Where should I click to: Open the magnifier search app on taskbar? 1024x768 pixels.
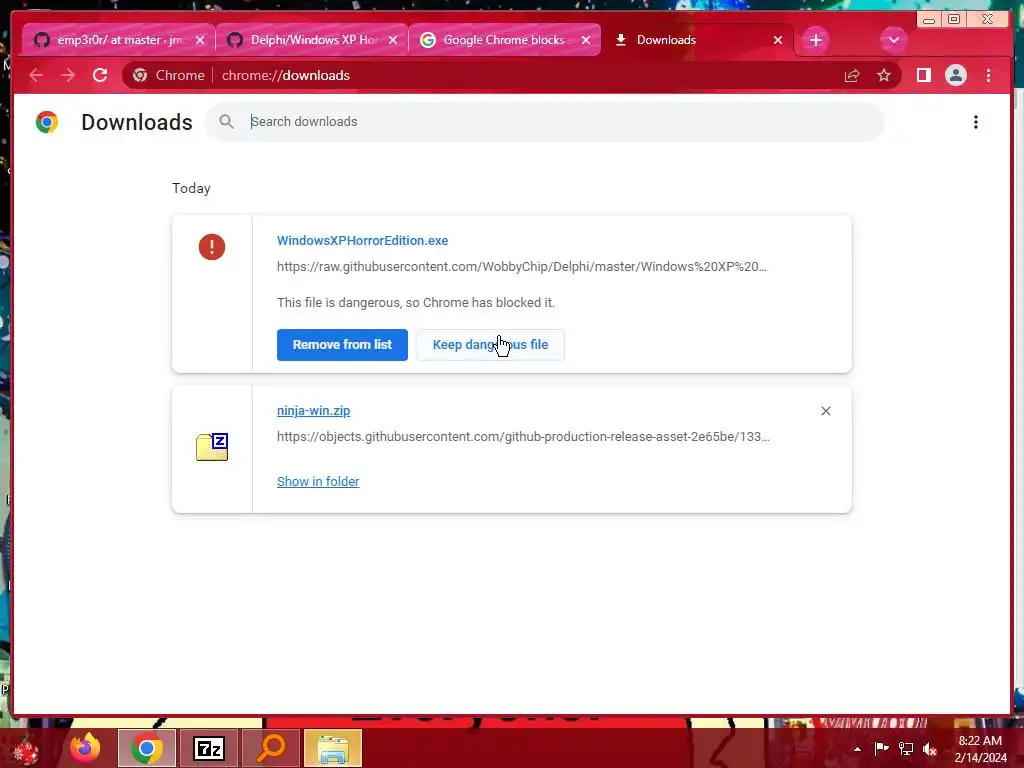click(x=270, y=748)
